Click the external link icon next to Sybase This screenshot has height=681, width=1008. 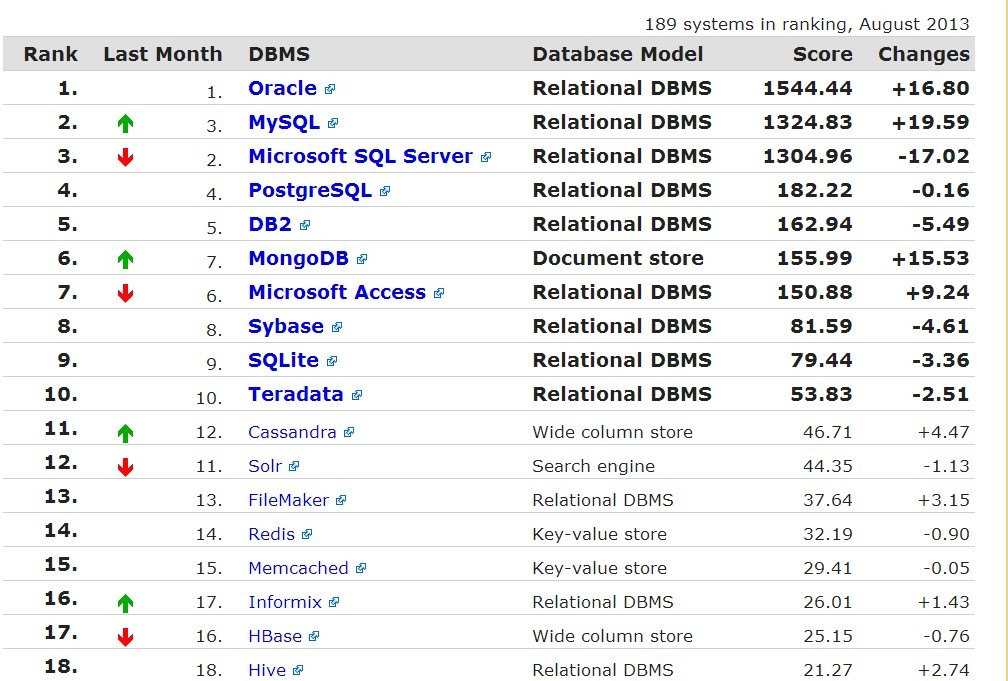[x=337, y=327]
